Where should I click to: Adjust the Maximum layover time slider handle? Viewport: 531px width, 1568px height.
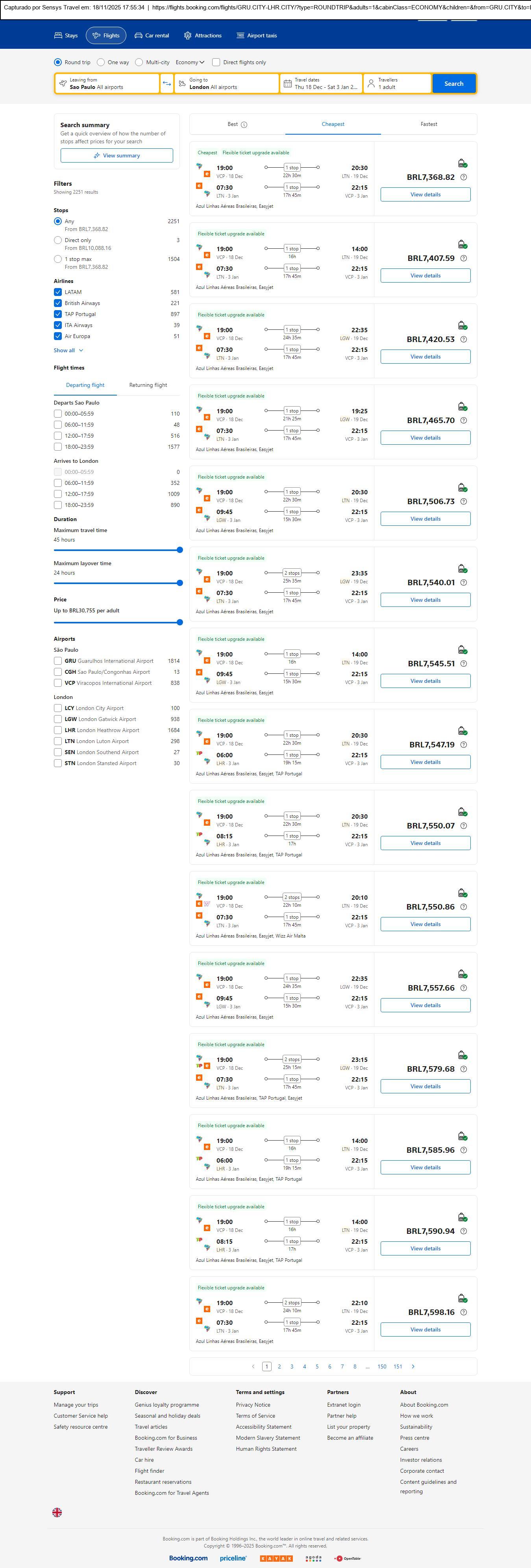coord(179,583)
